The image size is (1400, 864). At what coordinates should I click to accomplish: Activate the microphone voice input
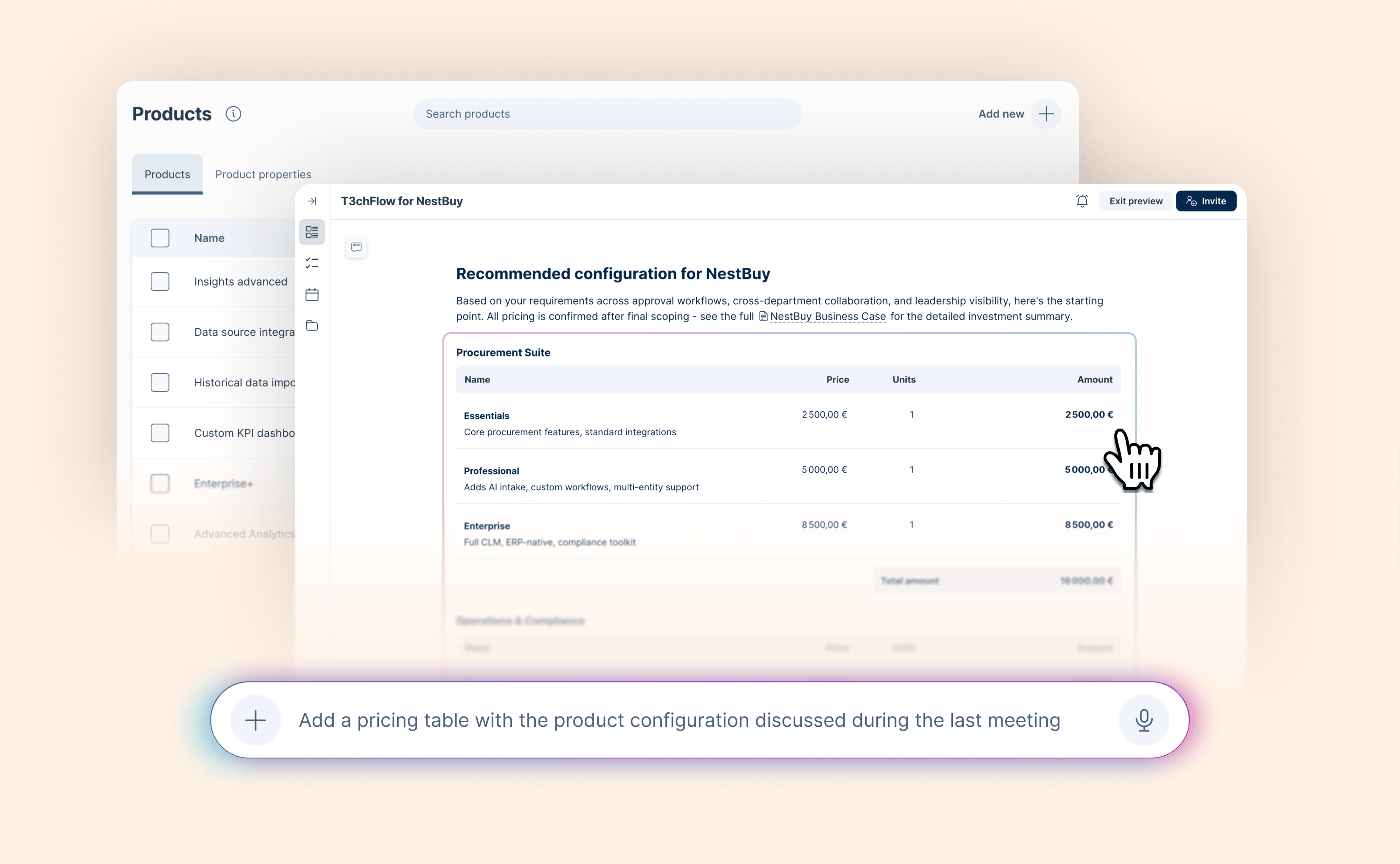pos(1144,720)
